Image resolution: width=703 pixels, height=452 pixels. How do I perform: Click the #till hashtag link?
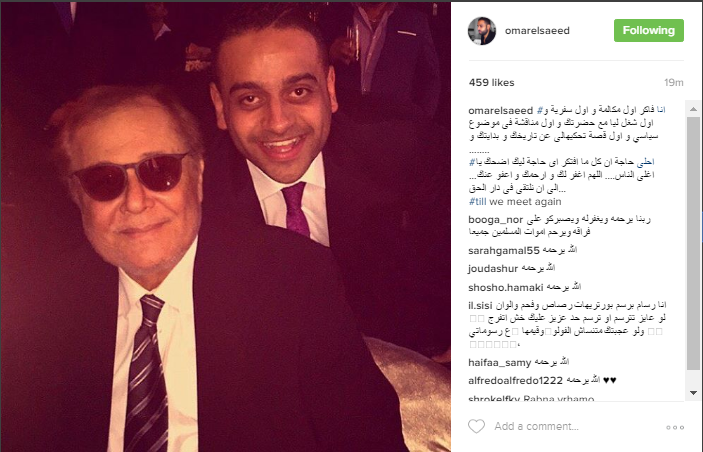[x=477, y=202]
